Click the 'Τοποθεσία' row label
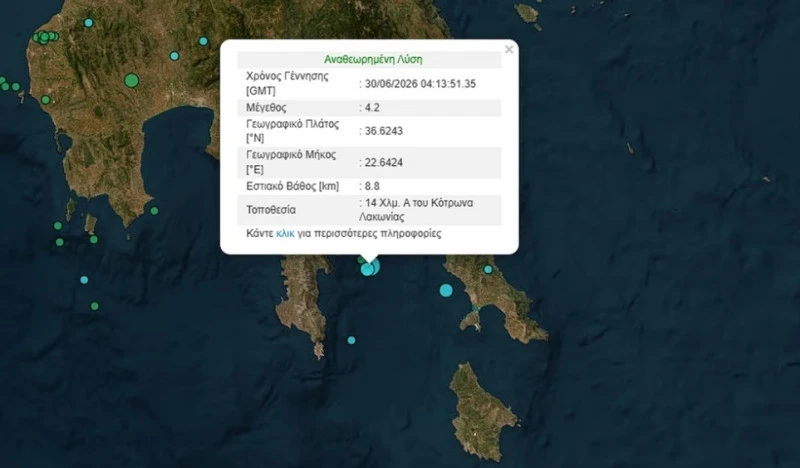Screen dimensions: 800x468 (271, 210)
